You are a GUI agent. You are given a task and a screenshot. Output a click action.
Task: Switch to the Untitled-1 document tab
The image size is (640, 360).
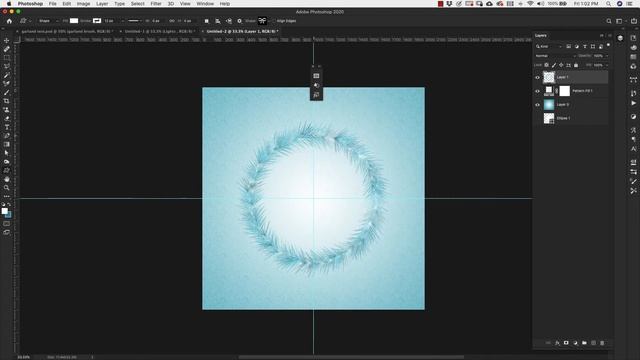pos(160,31)
